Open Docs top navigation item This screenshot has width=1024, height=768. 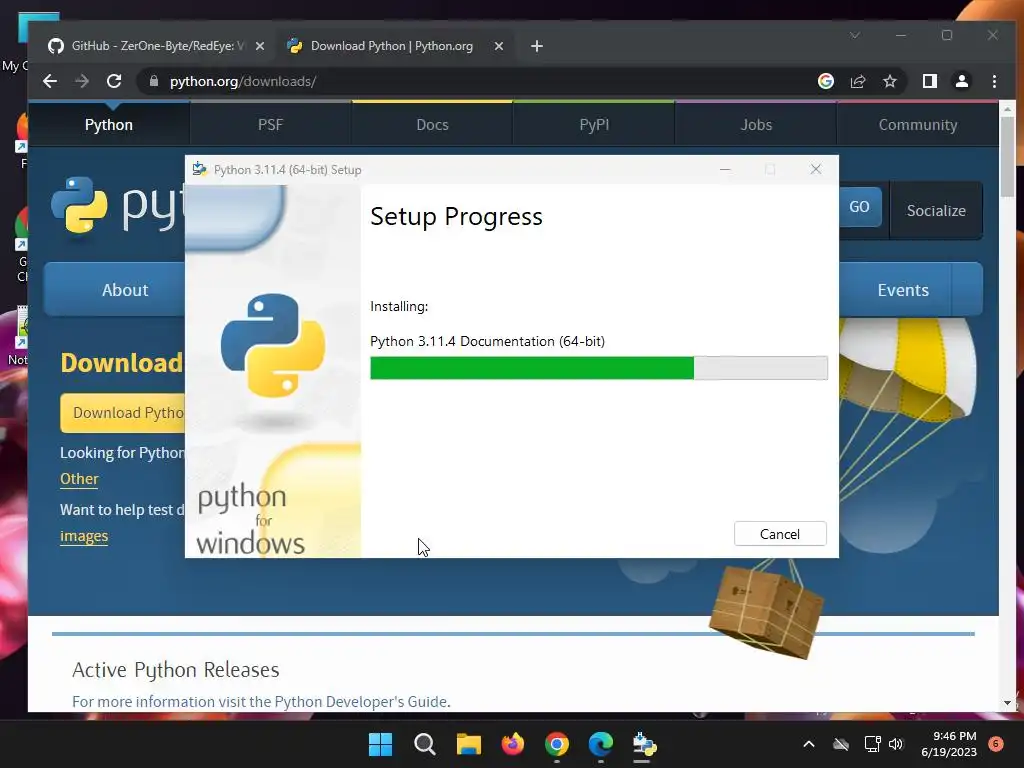click(x=432, y=124)
